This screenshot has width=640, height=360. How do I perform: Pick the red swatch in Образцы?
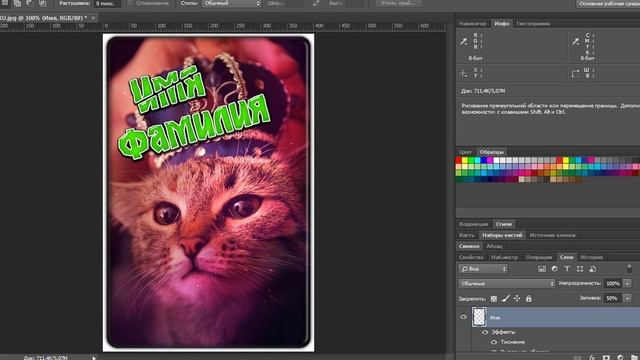(x=458, y=160)
